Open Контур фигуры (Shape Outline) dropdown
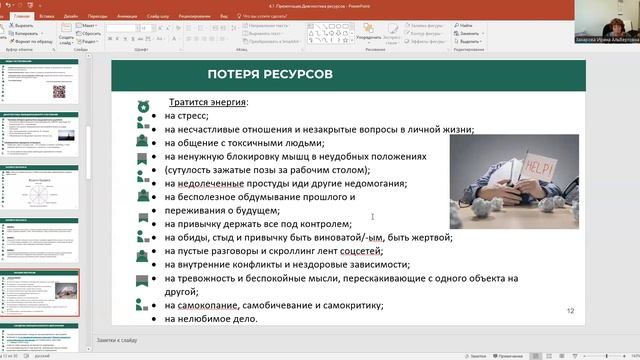The width and height of the screenshot is (640, 360). pos(425,33)
